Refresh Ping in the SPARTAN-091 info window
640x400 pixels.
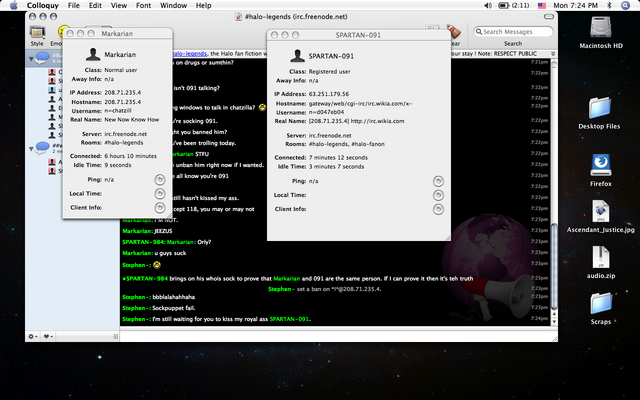[438, 181]
